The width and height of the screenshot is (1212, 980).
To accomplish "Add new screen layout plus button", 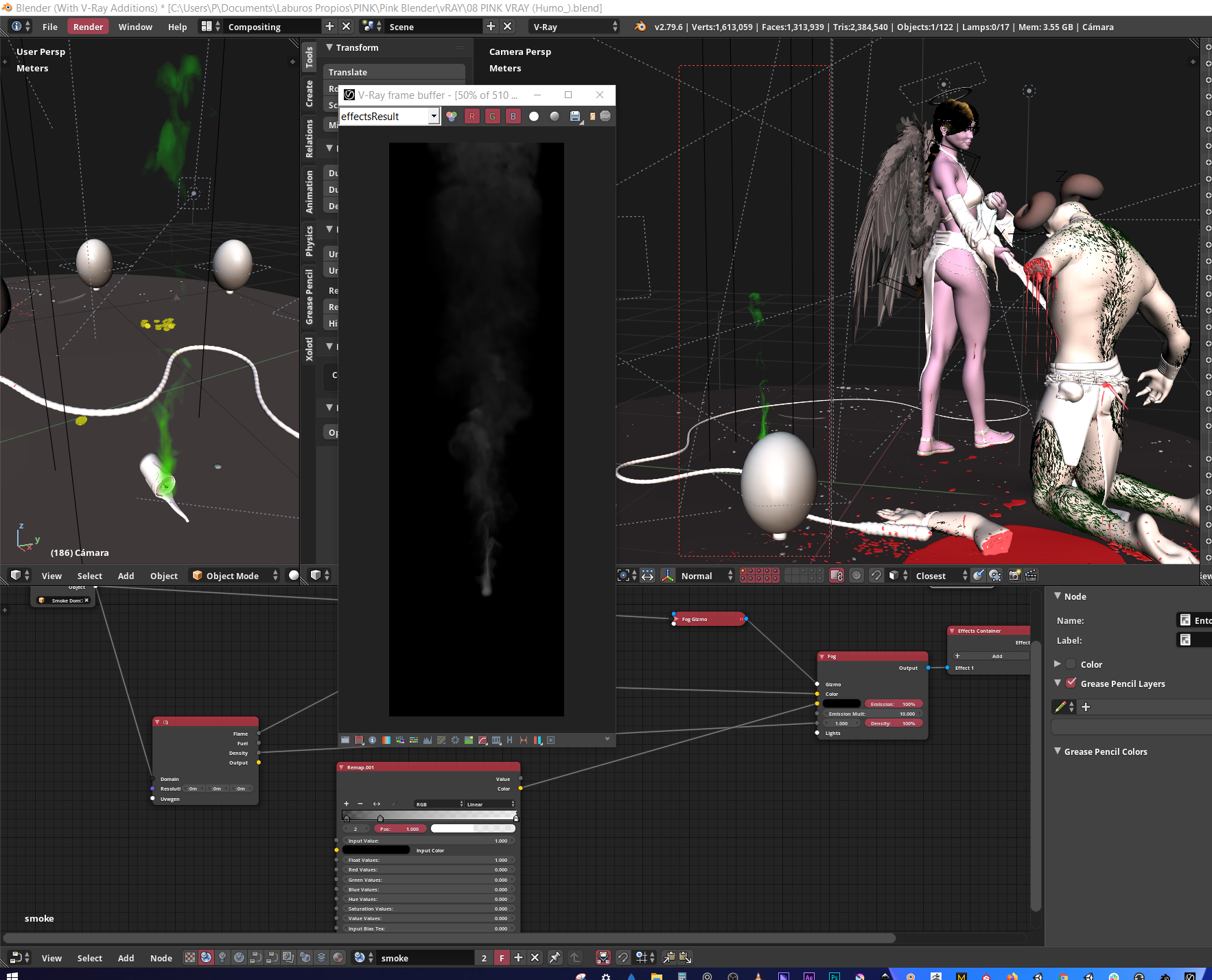I will click(329, 26).
